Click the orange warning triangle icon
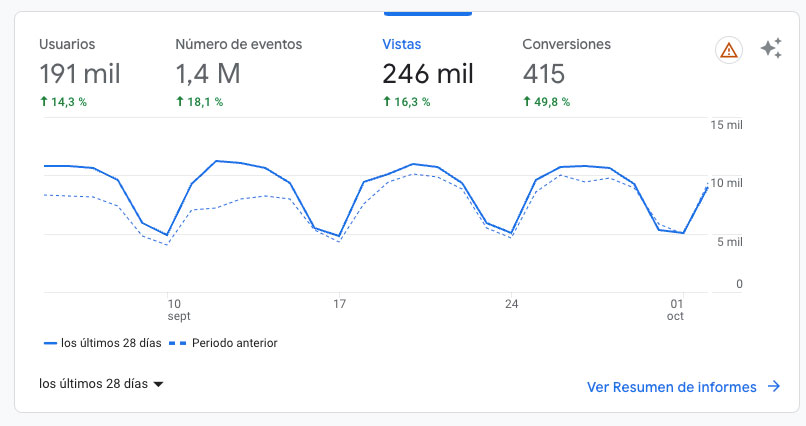This screenshot has width=806, height=426. [729, 50]
